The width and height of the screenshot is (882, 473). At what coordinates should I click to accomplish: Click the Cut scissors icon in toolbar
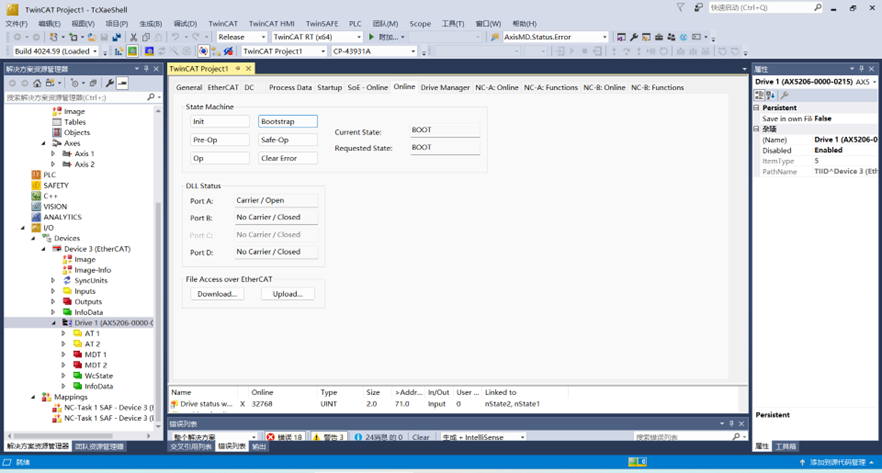tap(133, 37)
